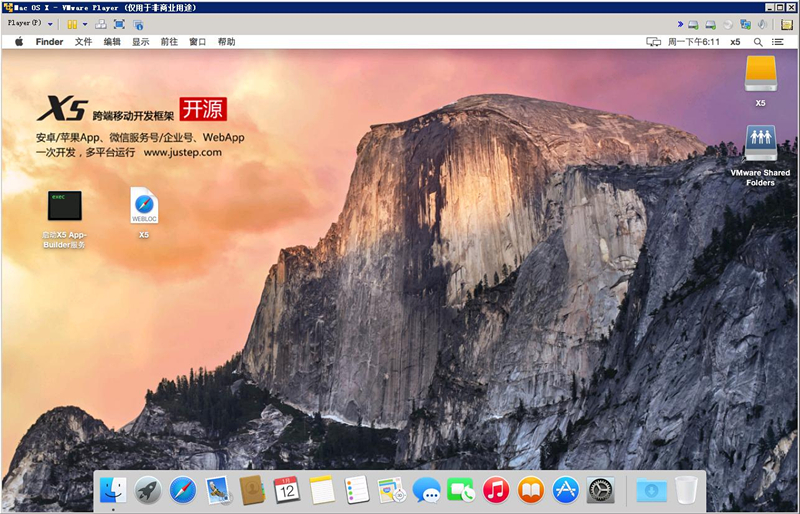800x514 pixels.
Task: Open Mail stamp icon in Dock
Action: (x=218, y=490)
